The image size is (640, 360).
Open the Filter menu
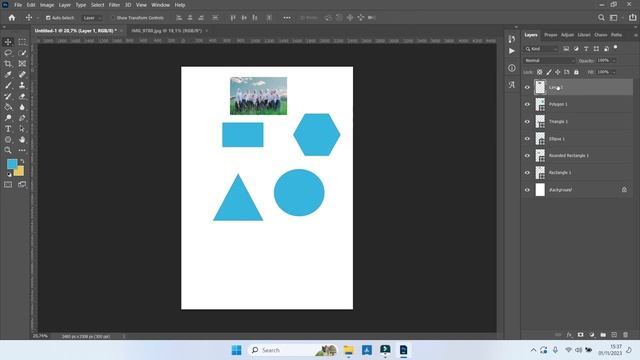point(114,5)
